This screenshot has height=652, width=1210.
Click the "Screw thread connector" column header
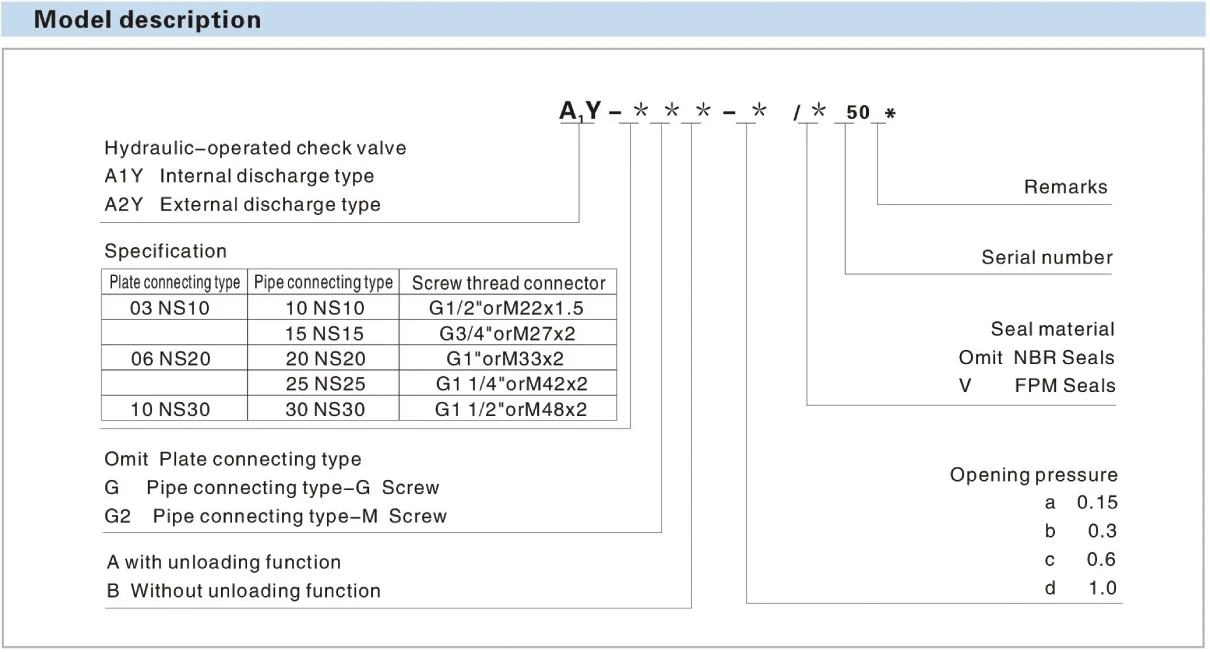508,283
